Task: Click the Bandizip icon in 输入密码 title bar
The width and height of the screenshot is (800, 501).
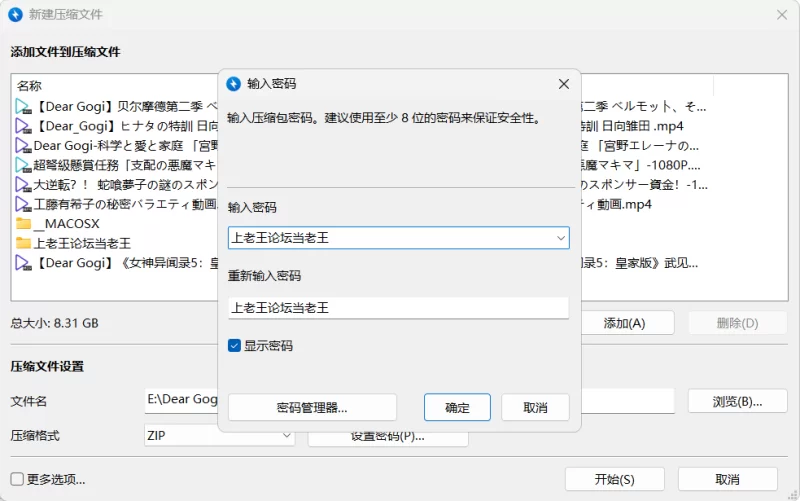Action: point(234,84)
